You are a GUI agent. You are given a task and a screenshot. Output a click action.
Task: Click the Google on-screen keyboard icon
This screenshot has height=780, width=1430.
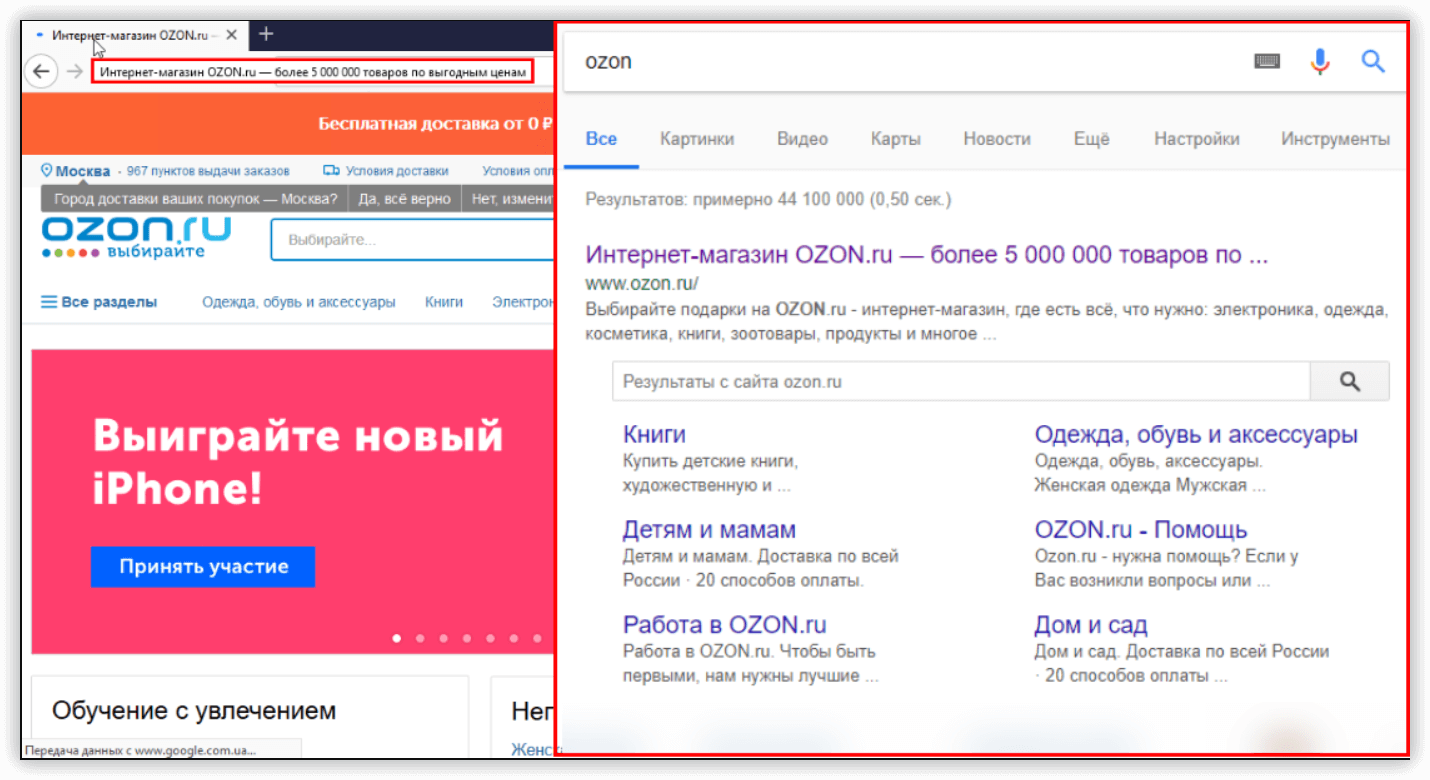point(1267,62)
